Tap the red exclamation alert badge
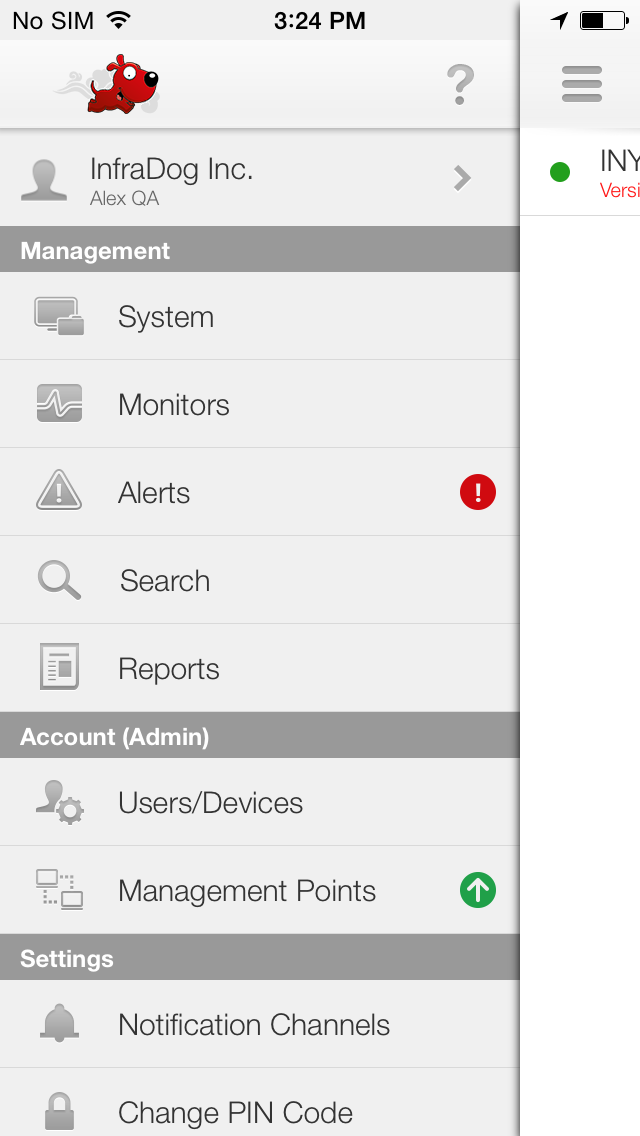Screen dimensions: 640x1136 [x=478, y=492]
